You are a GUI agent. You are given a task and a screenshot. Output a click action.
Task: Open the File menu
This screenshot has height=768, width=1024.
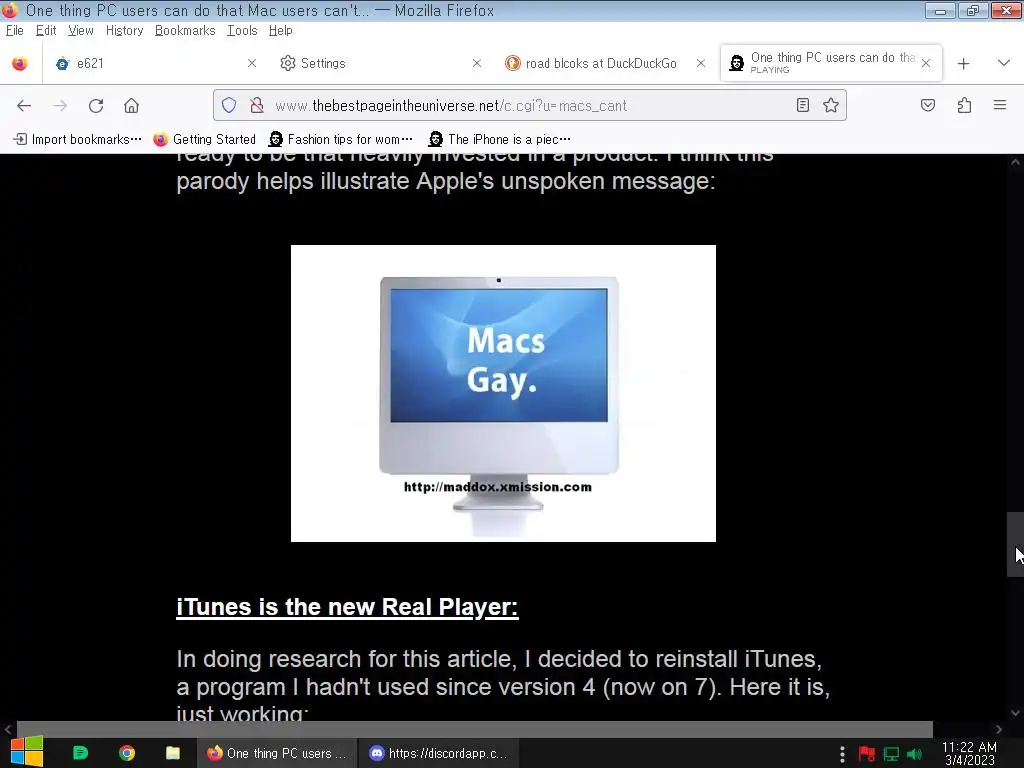[x=14, y=31]
